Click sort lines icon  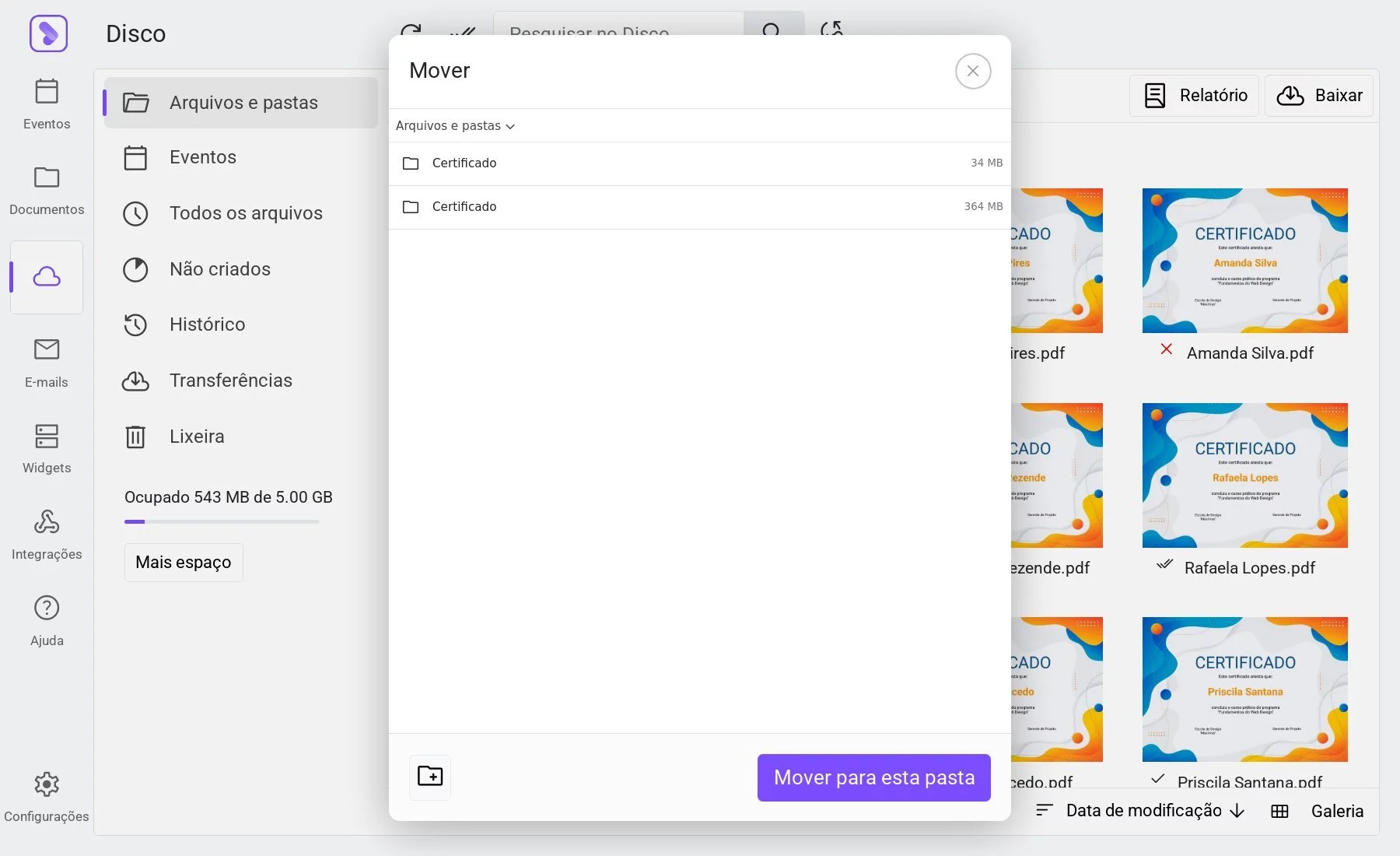coord(1045,811)
